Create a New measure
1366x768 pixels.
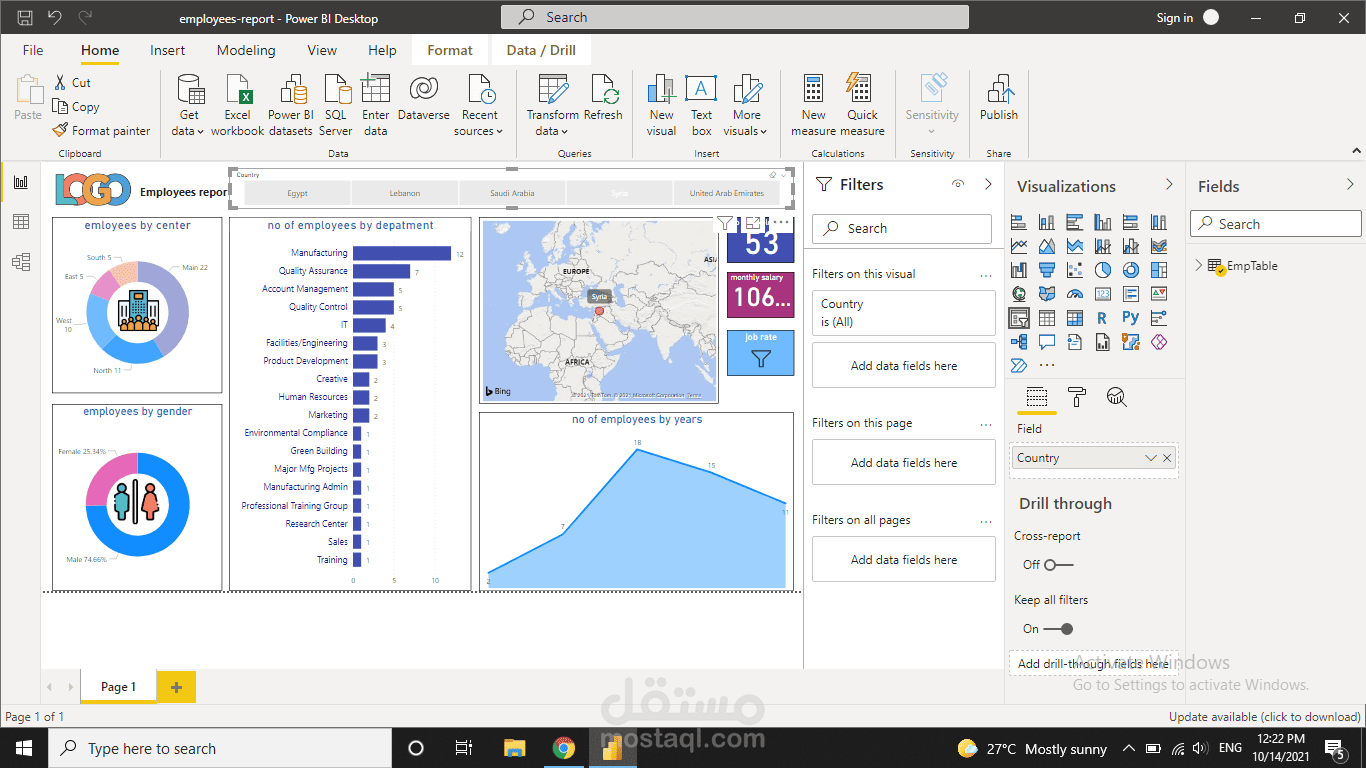(x=814, y=105)
